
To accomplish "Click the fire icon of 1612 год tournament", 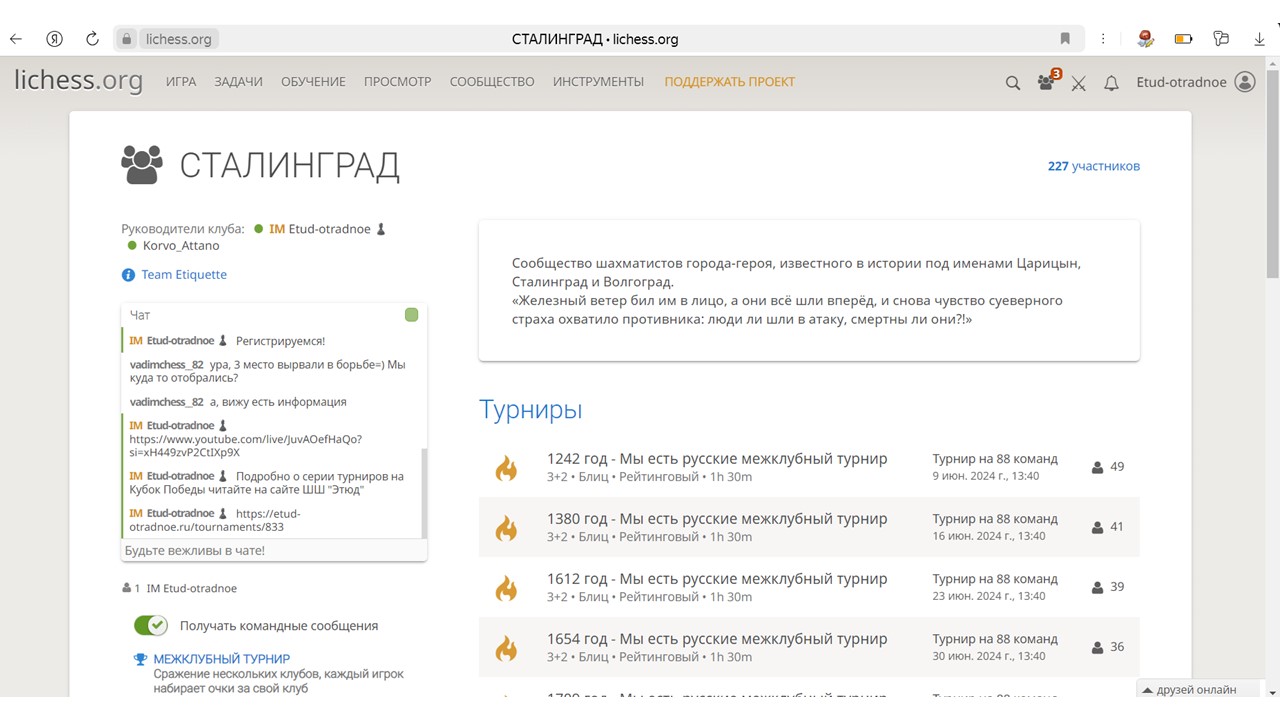I will 507,587.
